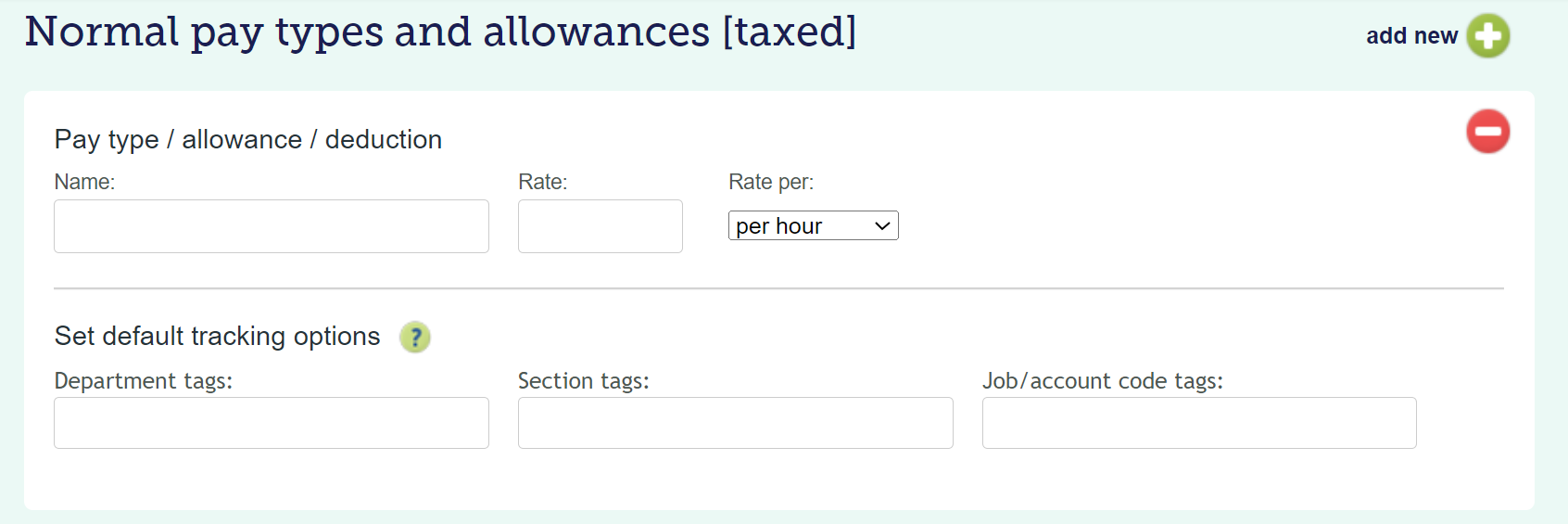Image resolution: width=1568 pixels, height=524 pixels.
Task: Click the Section tags text box
Action: point(735,423)
